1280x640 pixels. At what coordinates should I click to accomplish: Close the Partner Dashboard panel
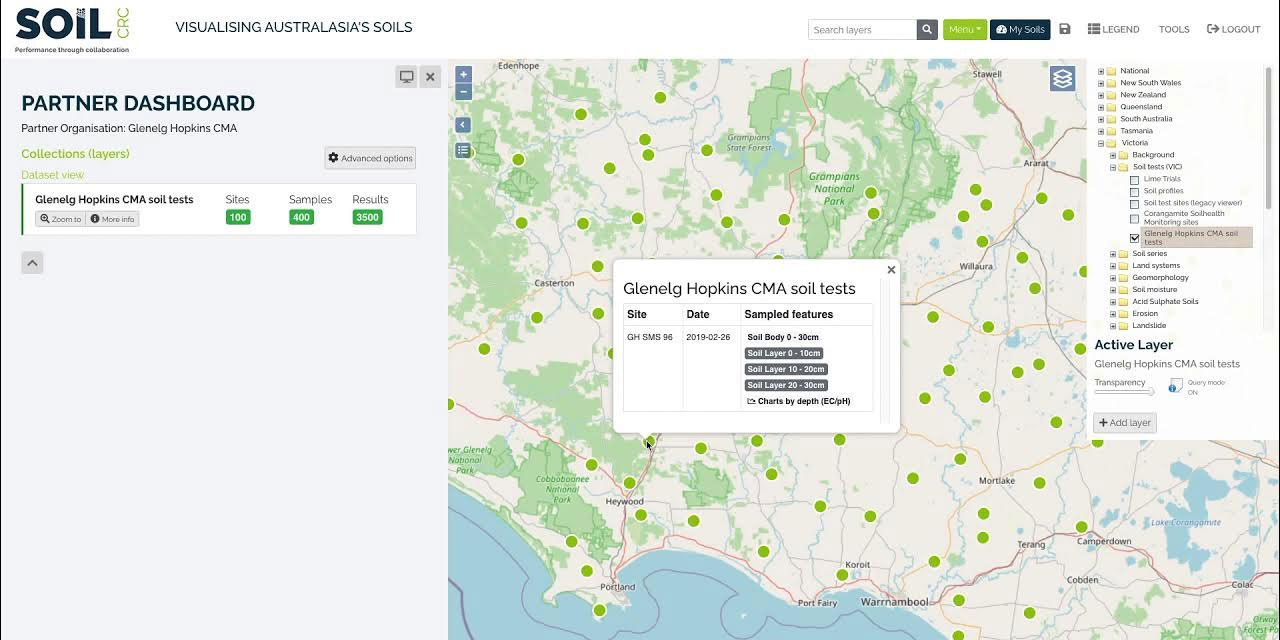pyautogui.click(x=430, y=77)
